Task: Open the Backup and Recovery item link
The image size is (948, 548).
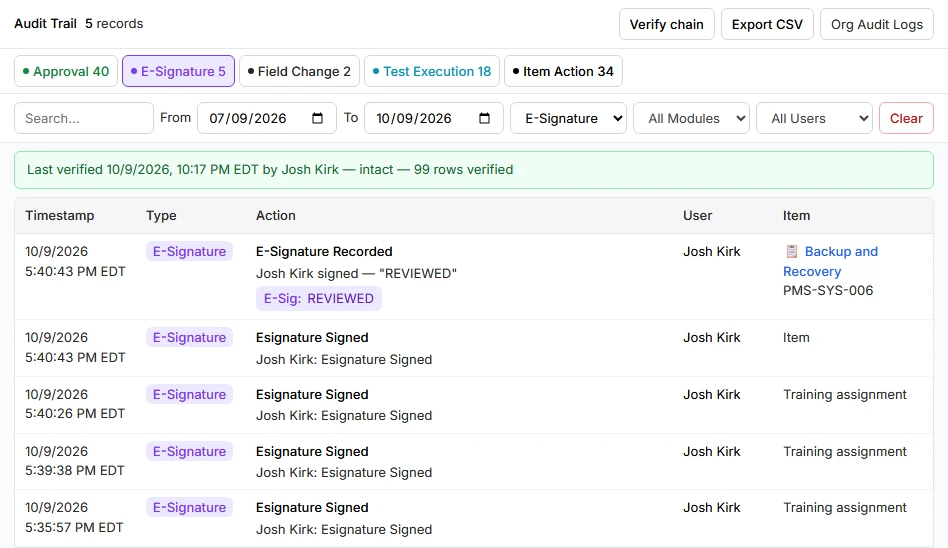Action: [x=830, y=261]
